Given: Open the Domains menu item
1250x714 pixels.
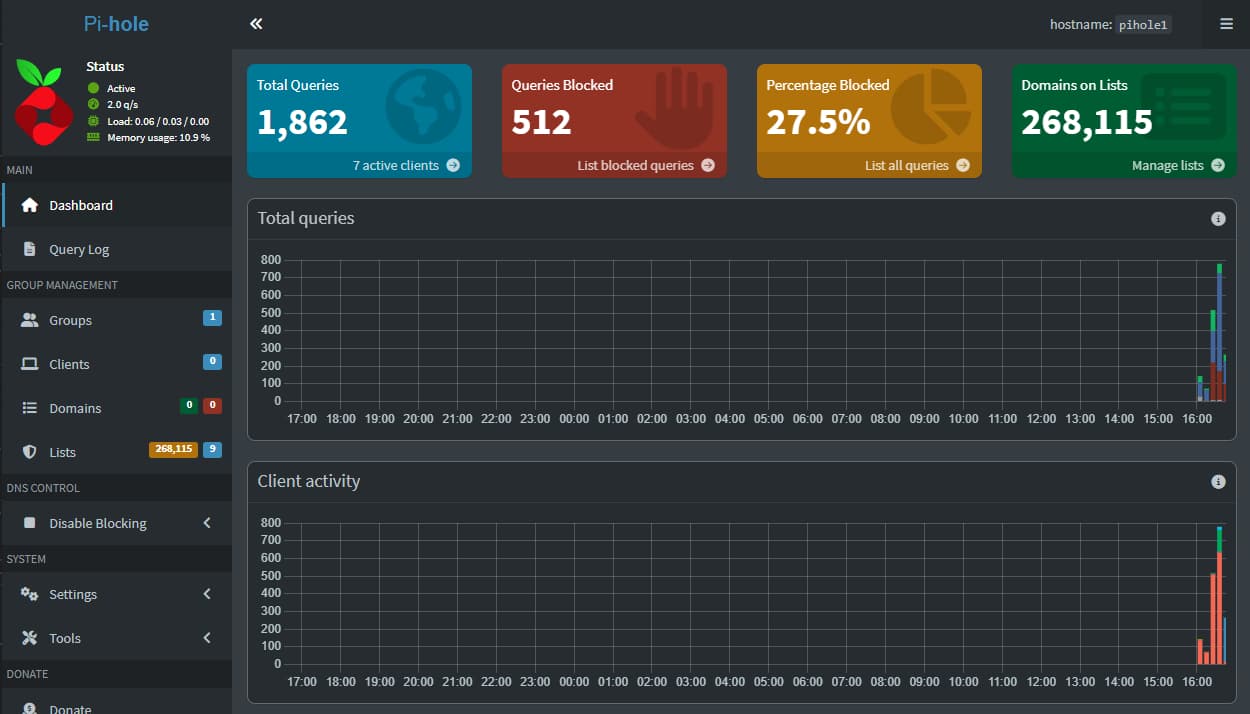Looking at the screenshot, I should point(75,408).
